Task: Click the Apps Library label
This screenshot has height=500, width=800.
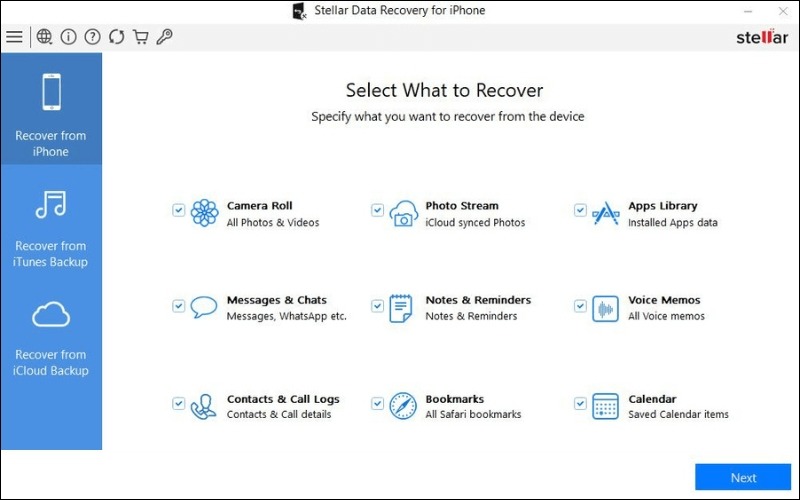Action: 663,206
